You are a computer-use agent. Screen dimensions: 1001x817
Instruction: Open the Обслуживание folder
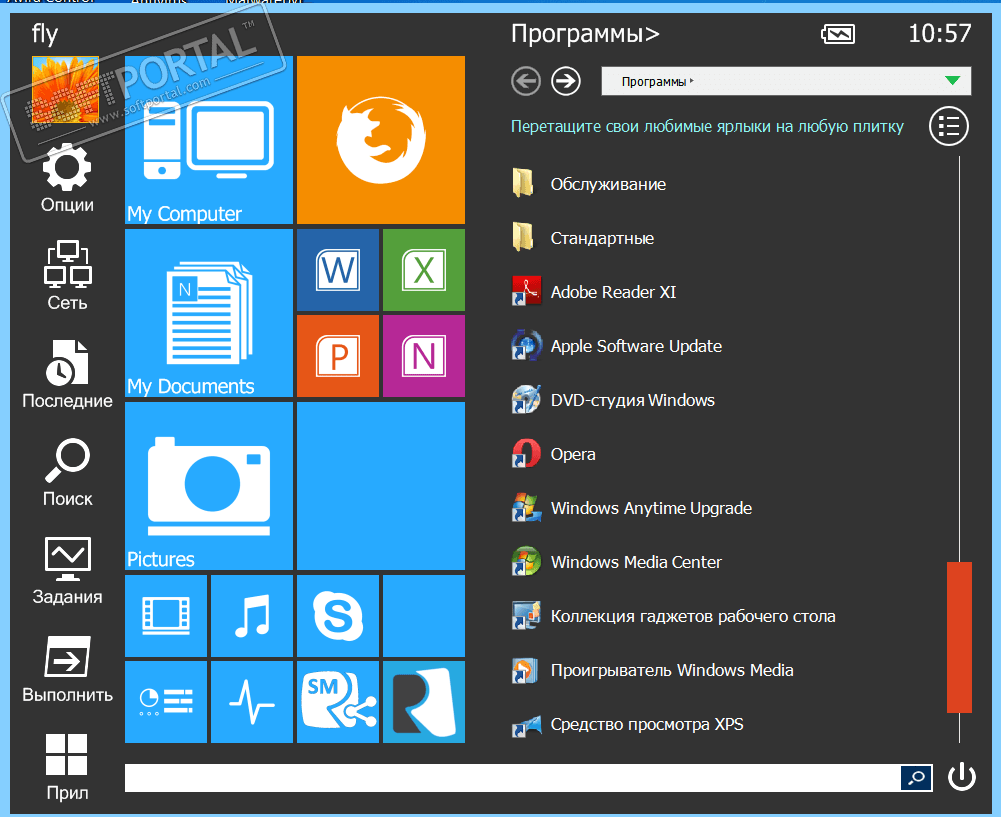[589, 184]
